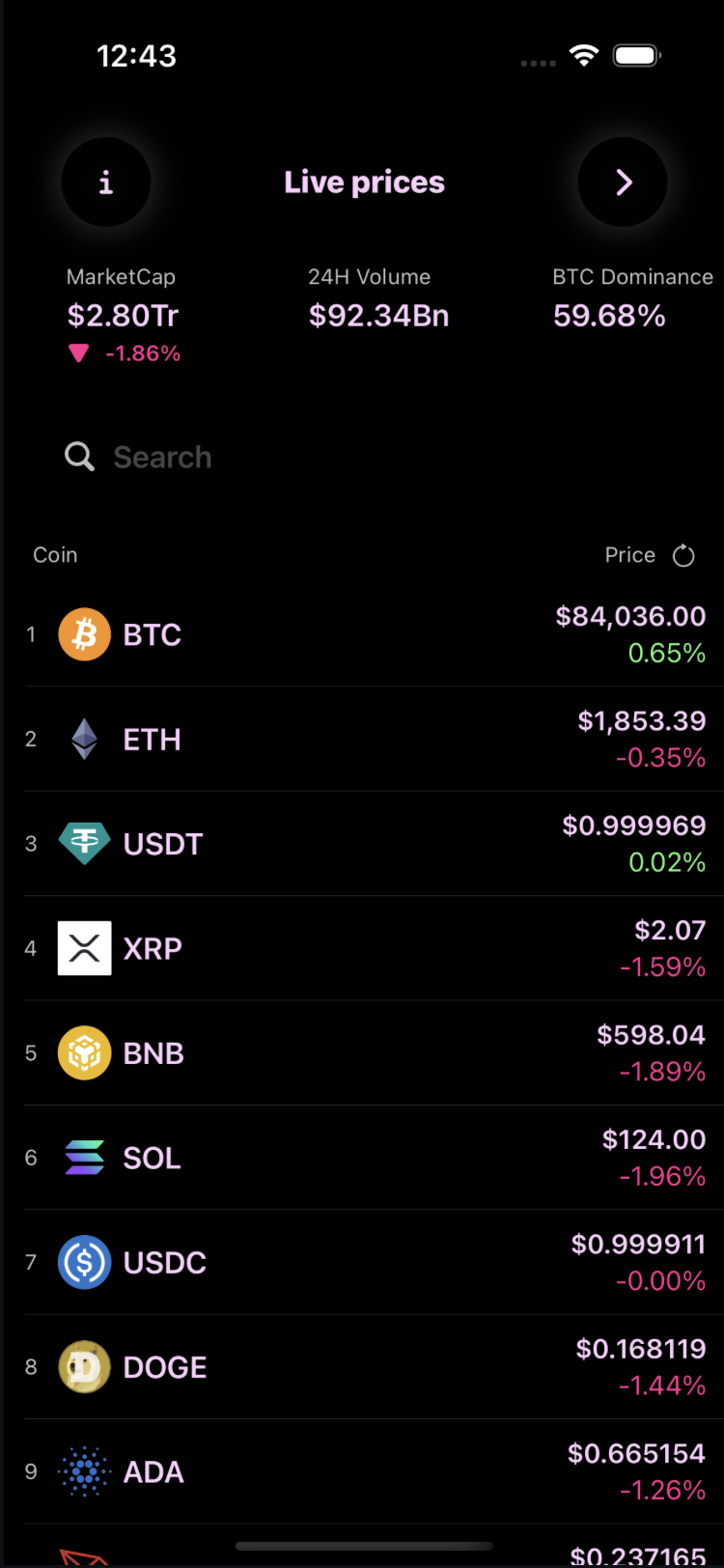The height and width of the screenshot is (1568, 724).
Task: Select the Bitcoin orange logo icon
Action: (85, 634)
